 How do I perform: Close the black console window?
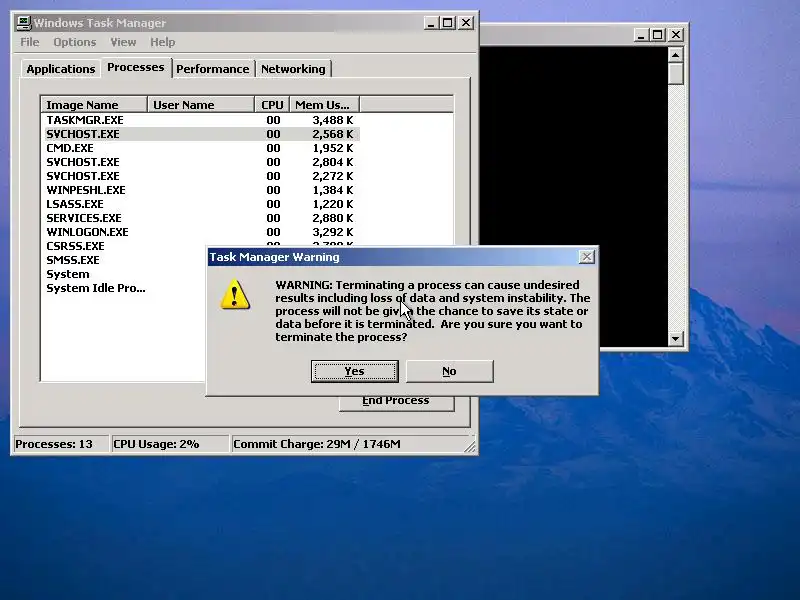tap(676, 35)
